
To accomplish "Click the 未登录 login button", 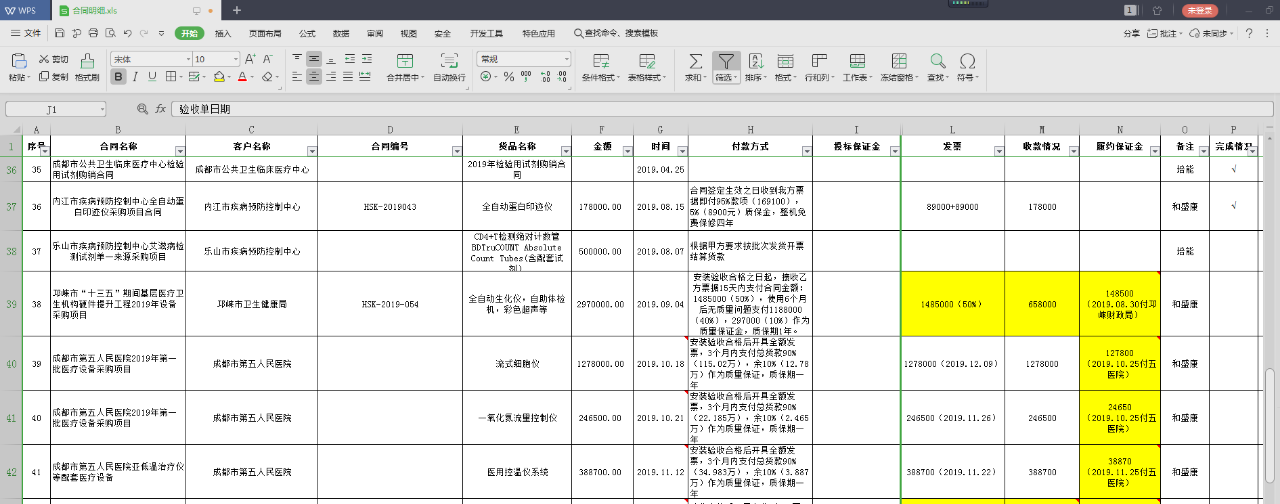I will pos(1200,10).
